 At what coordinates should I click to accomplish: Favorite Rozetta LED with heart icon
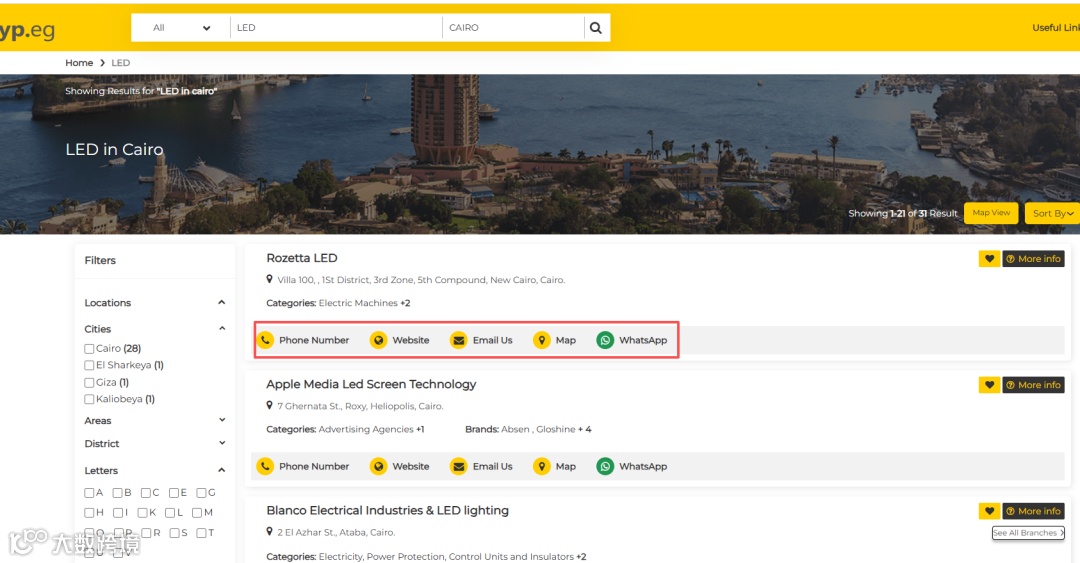tap(989, 258)
